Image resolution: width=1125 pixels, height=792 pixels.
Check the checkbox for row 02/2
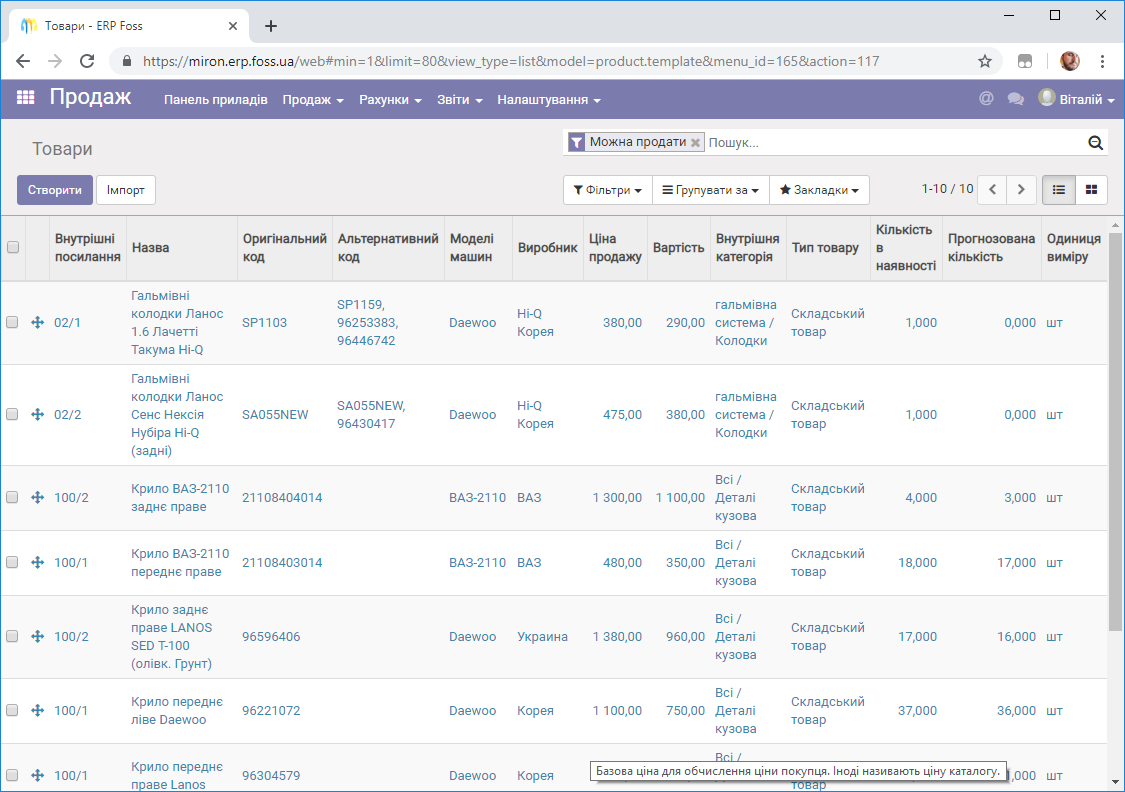pyautogui.click(x=12, y=415)
